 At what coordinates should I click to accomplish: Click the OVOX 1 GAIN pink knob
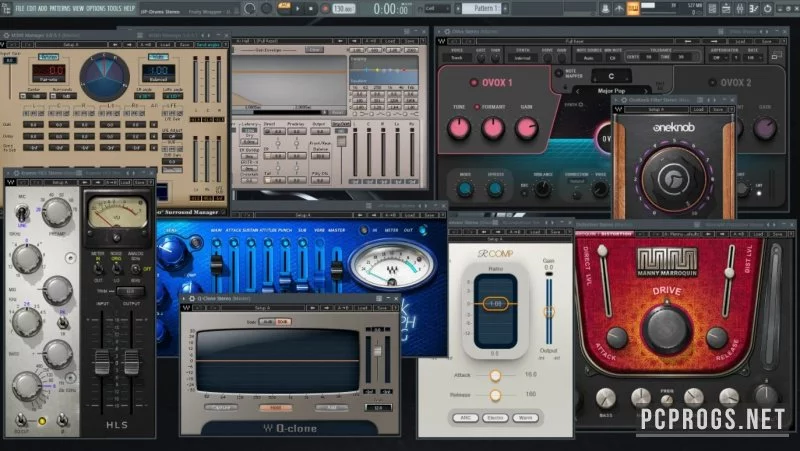(x=527, y=128)
